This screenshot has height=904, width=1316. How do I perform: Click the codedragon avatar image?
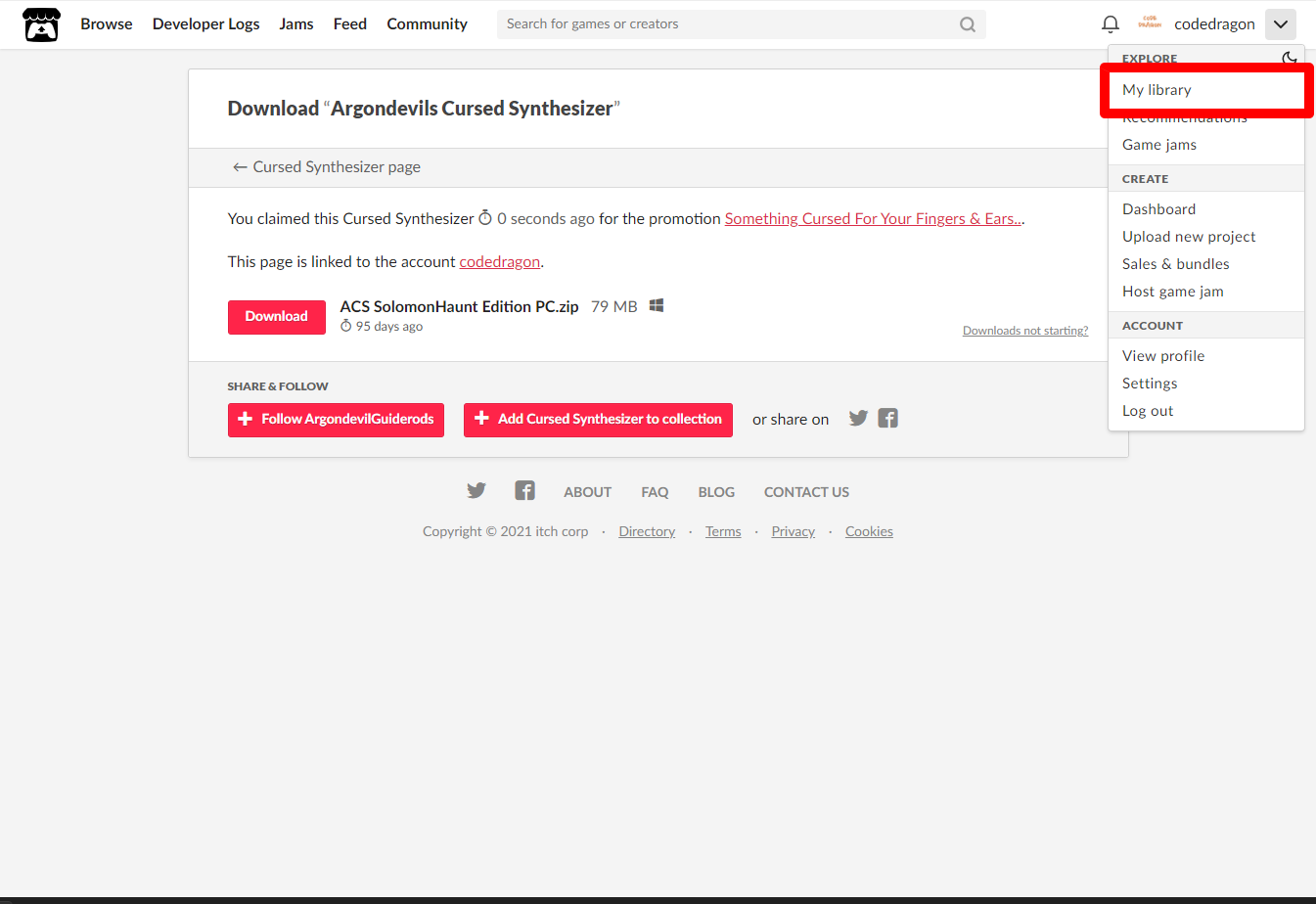[1150, 23]
